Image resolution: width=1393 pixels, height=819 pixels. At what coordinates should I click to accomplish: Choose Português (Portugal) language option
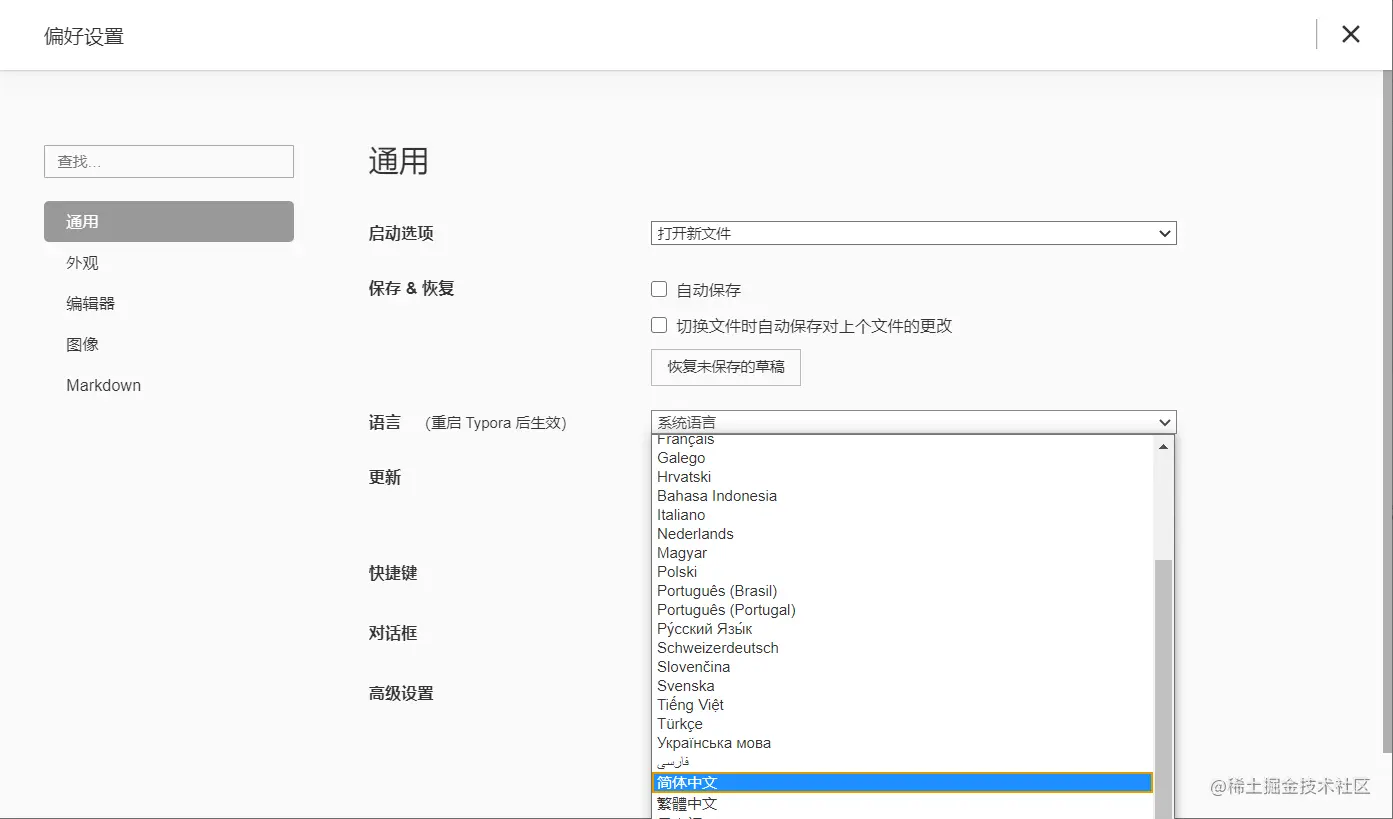[x=903, y=610]
